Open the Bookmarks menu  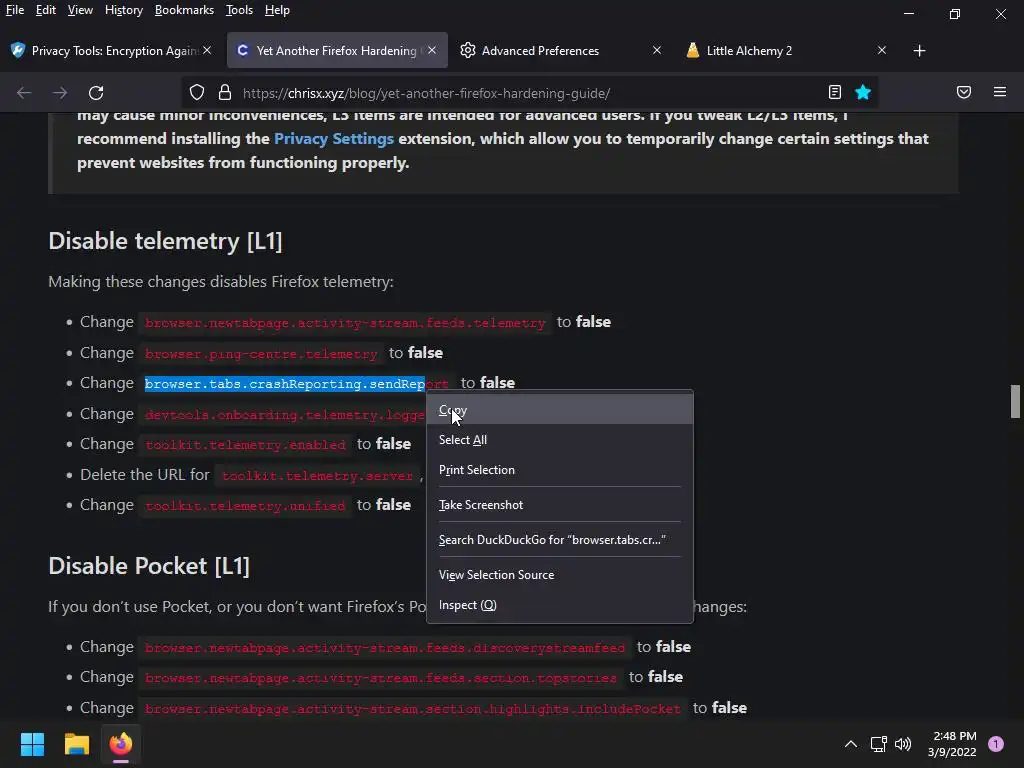(184, 10)
